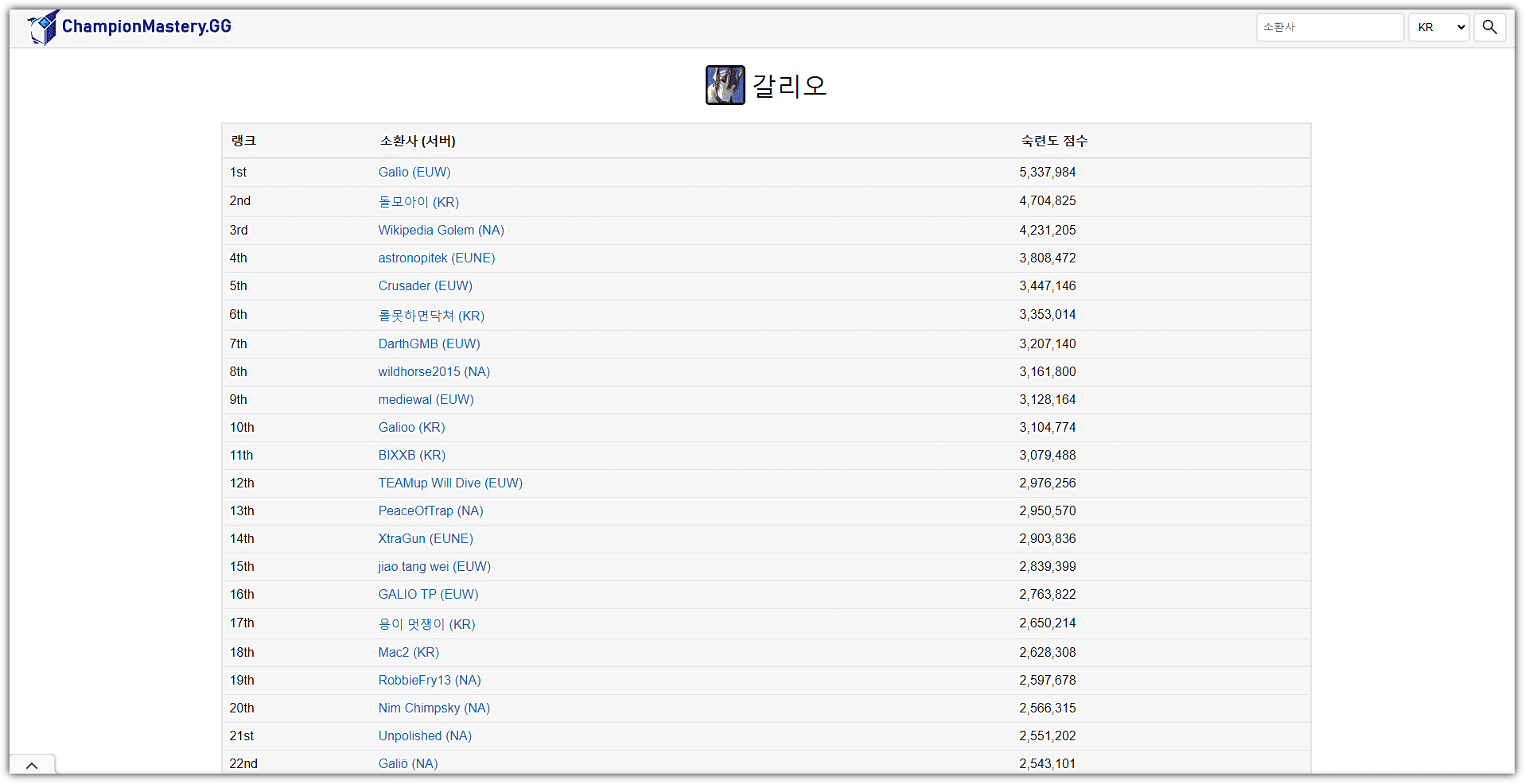This screenshot has height=784, width=1525.
Task: Click the ChampionMastery.GG logo icon
Action: point(43,27)
